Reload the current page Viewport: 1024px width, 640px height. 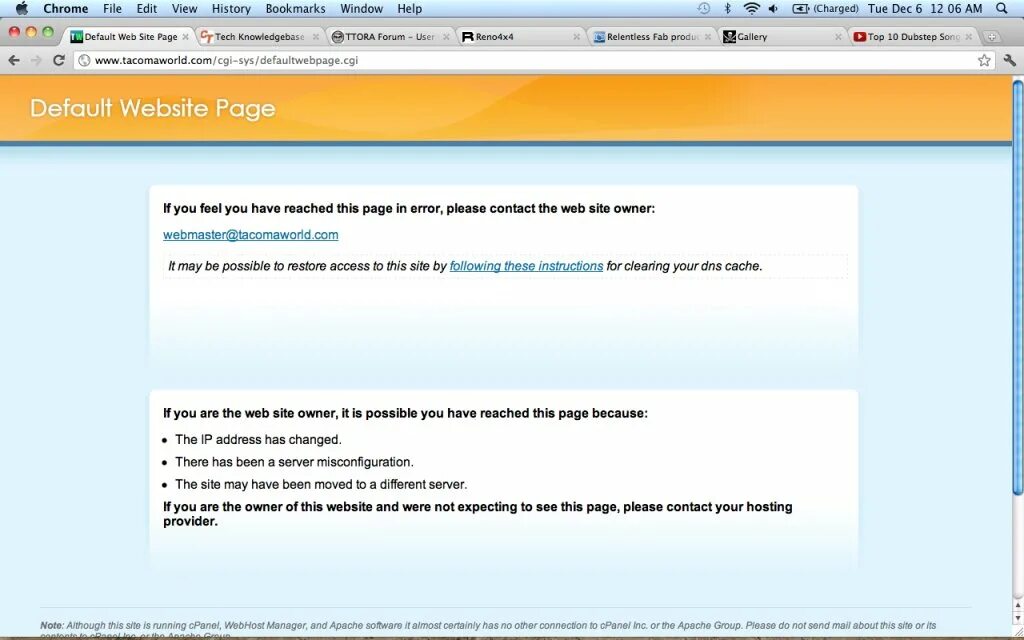[x=59, y=60]
